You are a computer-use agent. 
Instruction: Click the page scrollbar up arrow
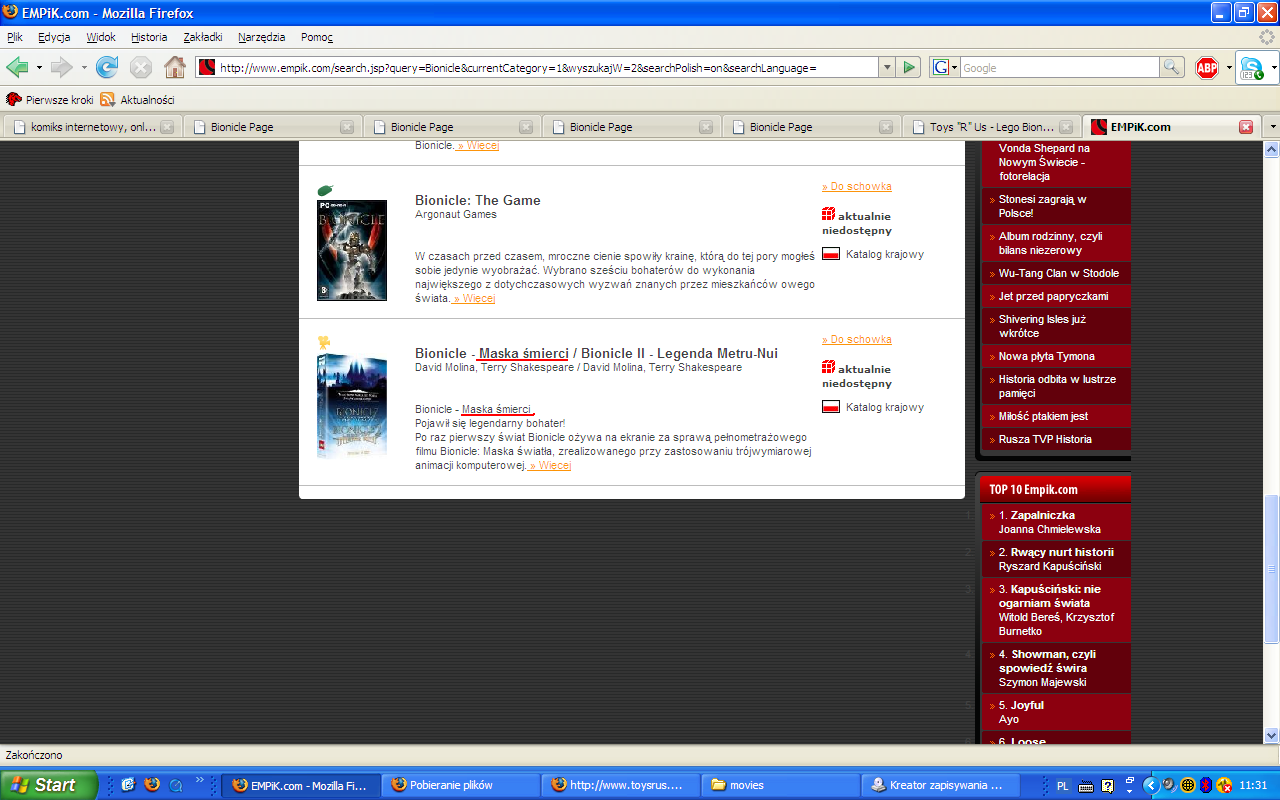pyautogui.click(x=1272, y=149)
